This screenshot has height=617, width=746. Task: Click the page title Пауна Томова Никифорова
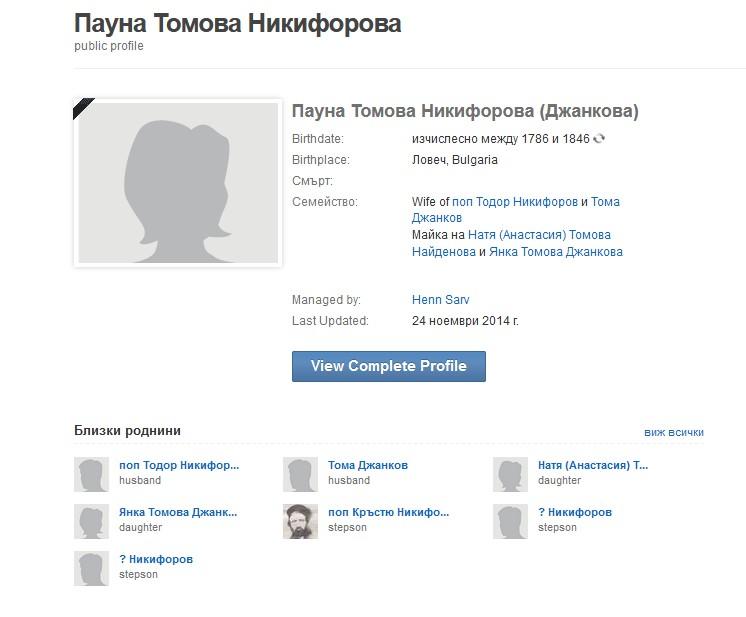click(237, 24)
